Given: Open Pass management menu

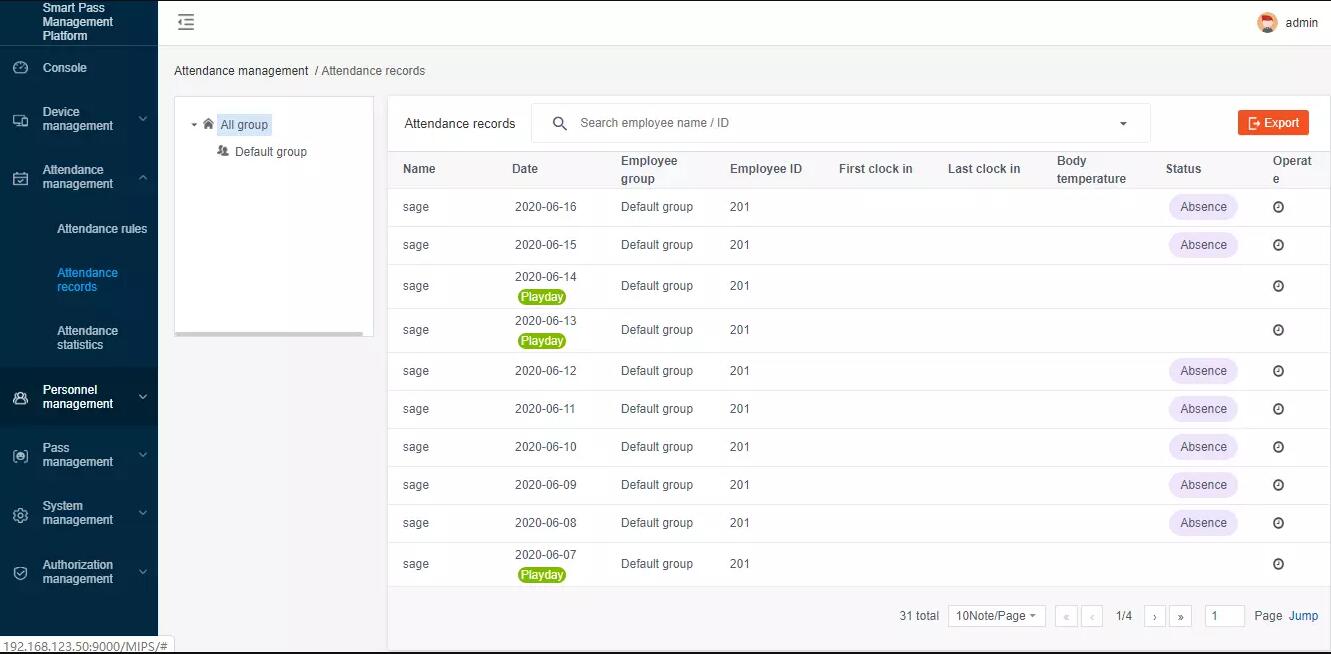Looking at the screenshot, I should (x=78, y=455).
